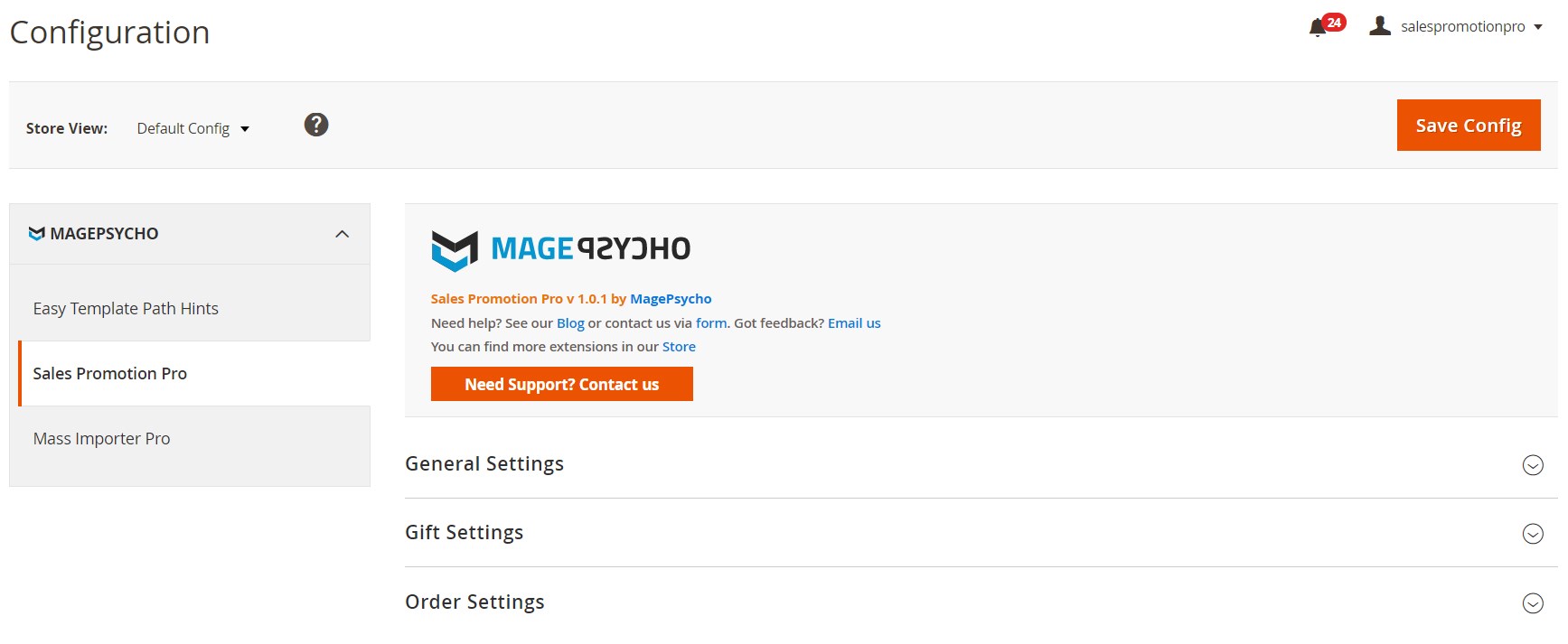The height and width of the screenshot is (644, 1568).
Task: Select the Sales Promotion Pro tab
Action: (x=110, y=374)
